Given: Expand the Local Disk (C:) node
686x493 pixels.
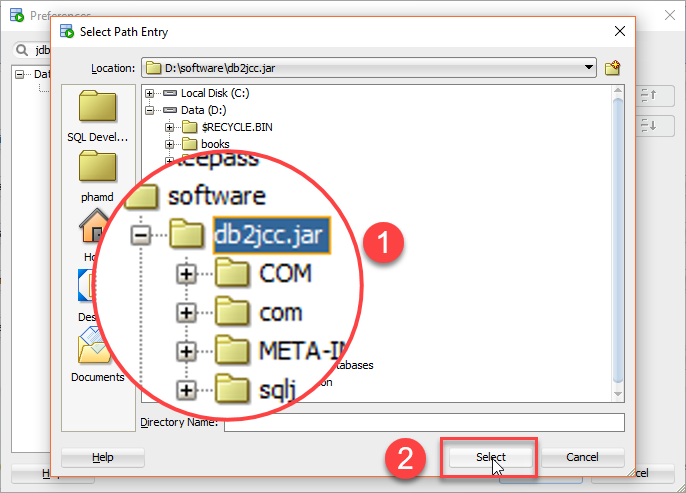Looking at the screenshot, I should coord(150,93).
